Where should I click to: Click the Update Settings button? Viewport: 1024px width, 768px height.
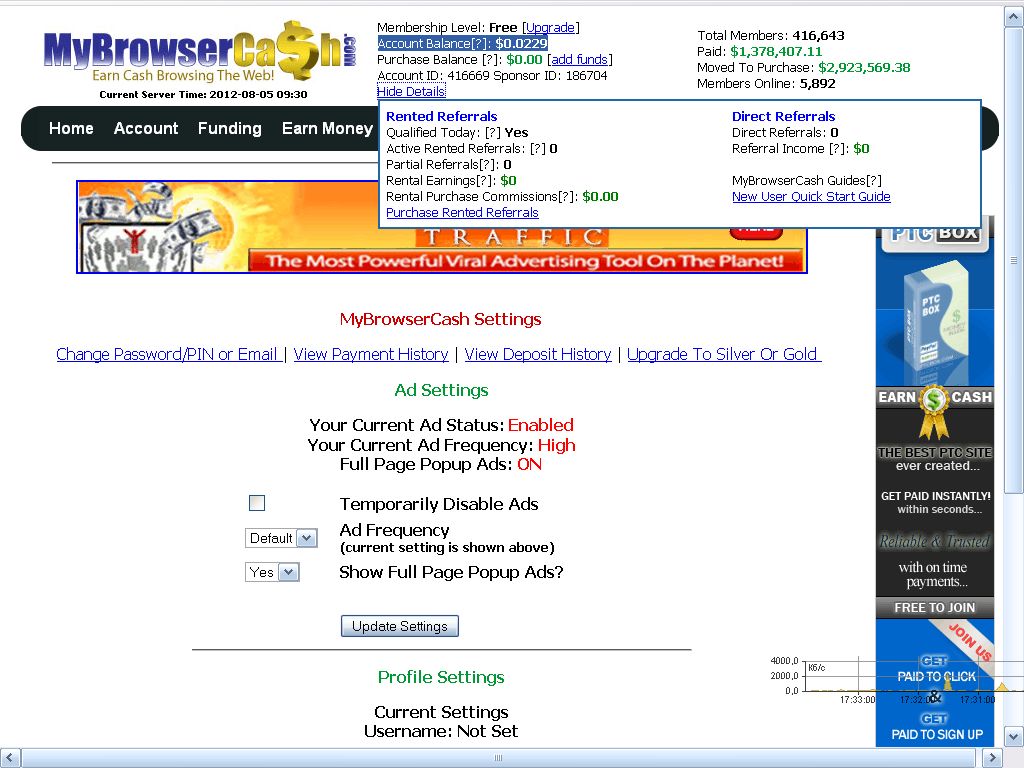click(x=400, y=626)
